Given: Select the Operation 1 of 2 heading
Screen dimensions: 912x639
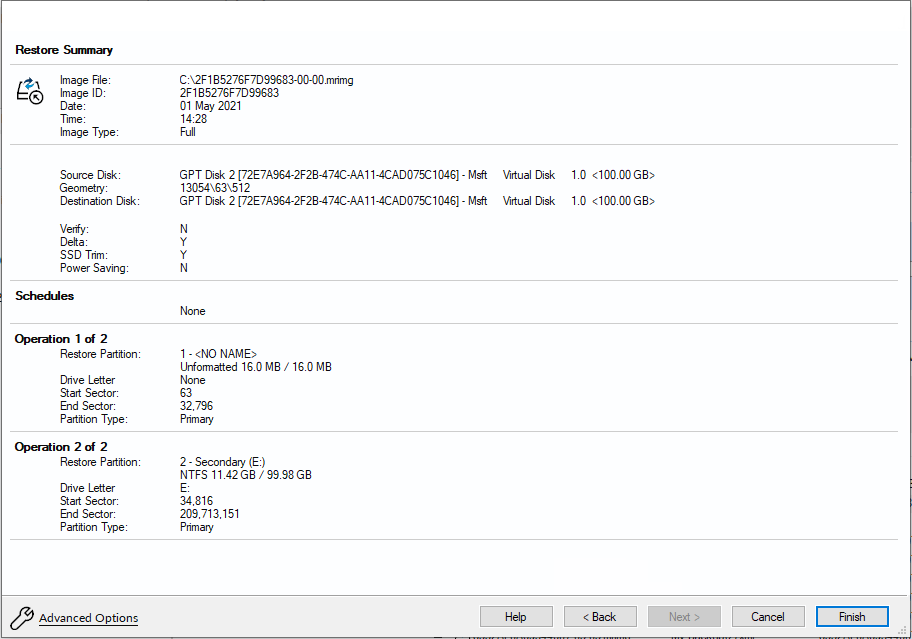Looking at the screenshot, I should coord(61,339).
